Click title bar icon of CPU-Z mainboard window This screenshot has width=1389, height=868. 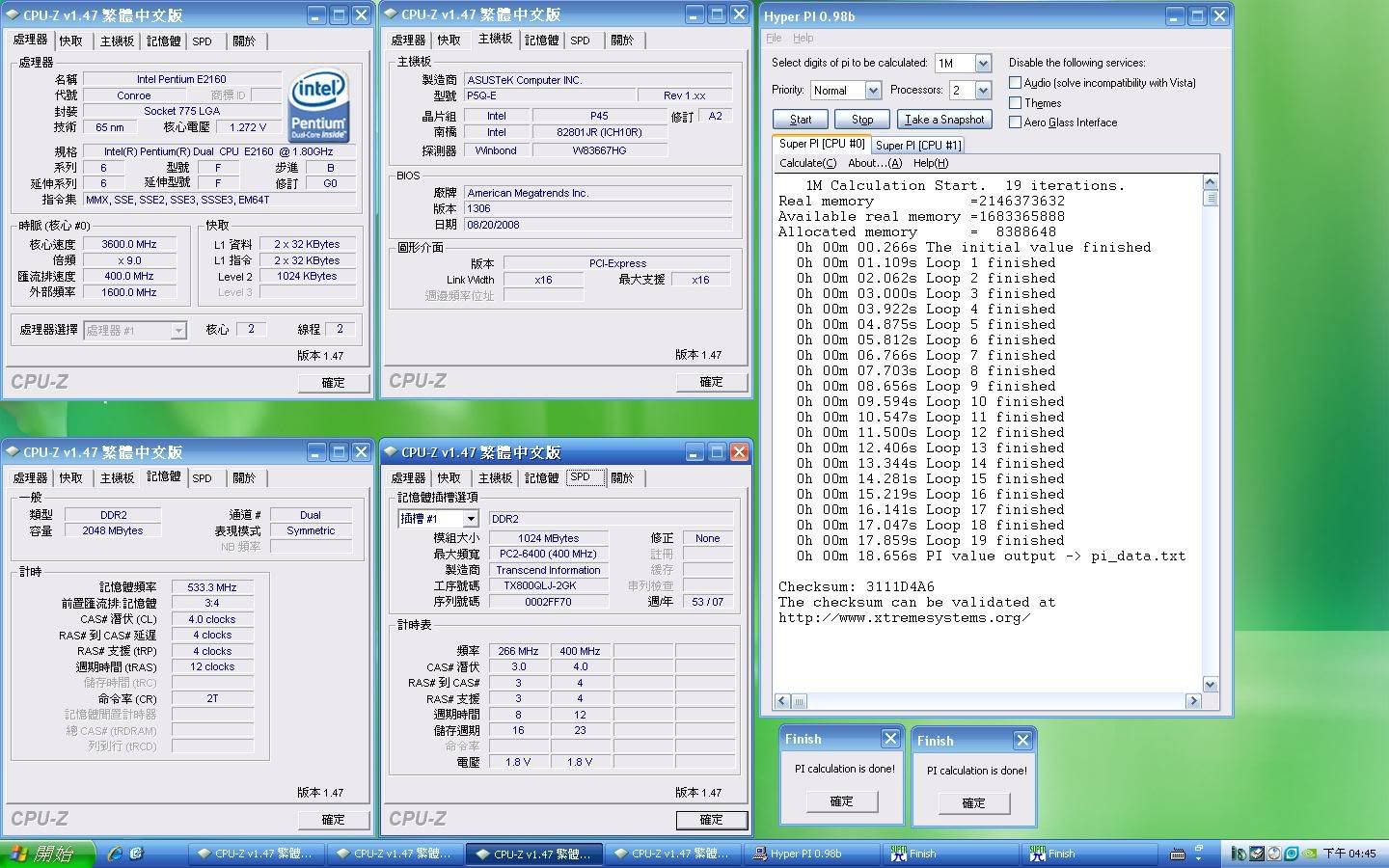[x=391, y=14]
